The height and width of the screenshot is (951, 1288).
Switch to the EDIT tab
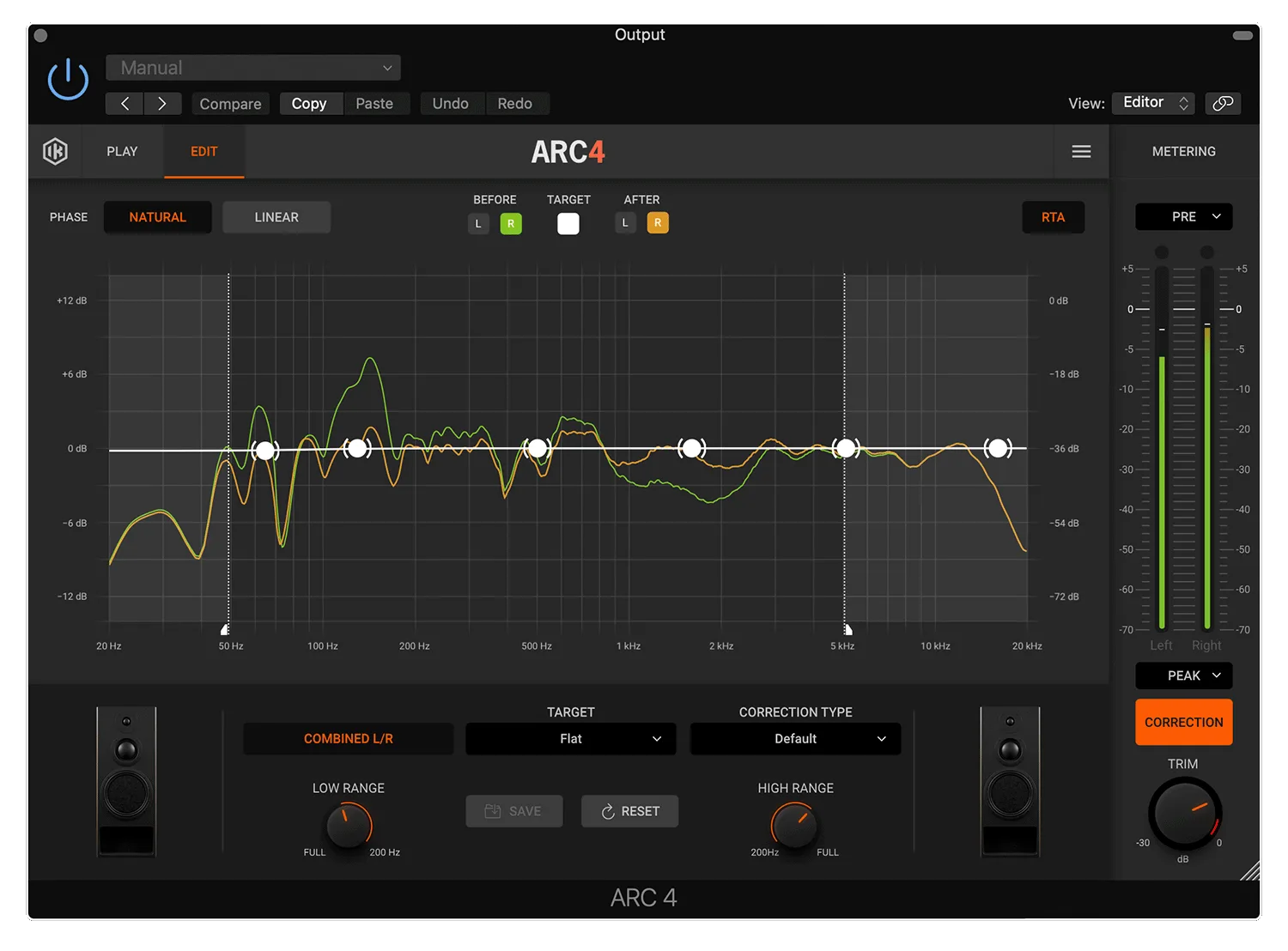(x=204, y=152)
